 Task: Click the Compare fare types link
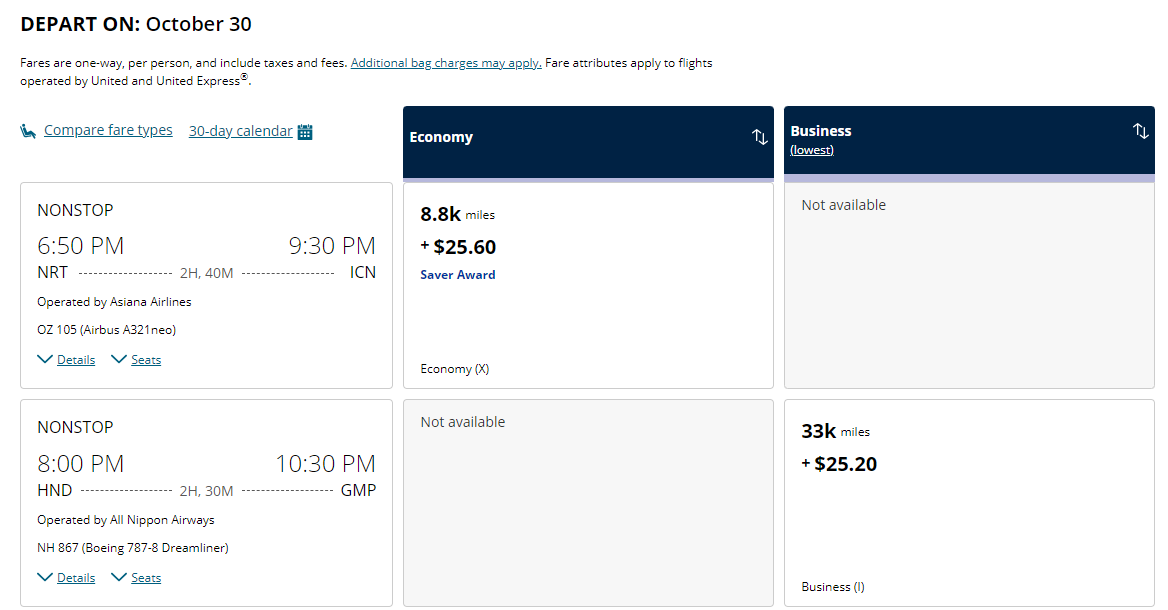click(108, 129)
